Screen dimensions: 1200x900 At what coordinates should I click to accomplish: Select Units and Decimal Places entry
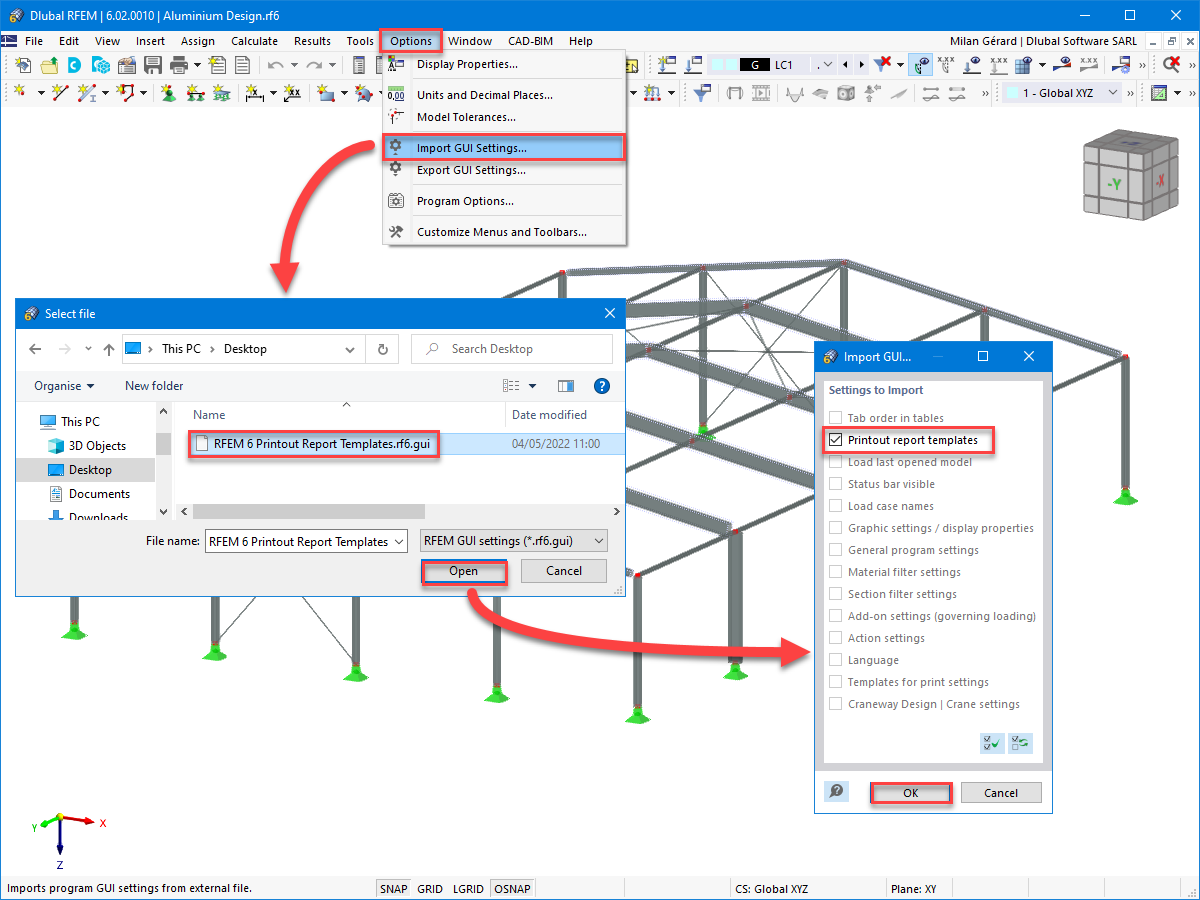tap(504, 95)
